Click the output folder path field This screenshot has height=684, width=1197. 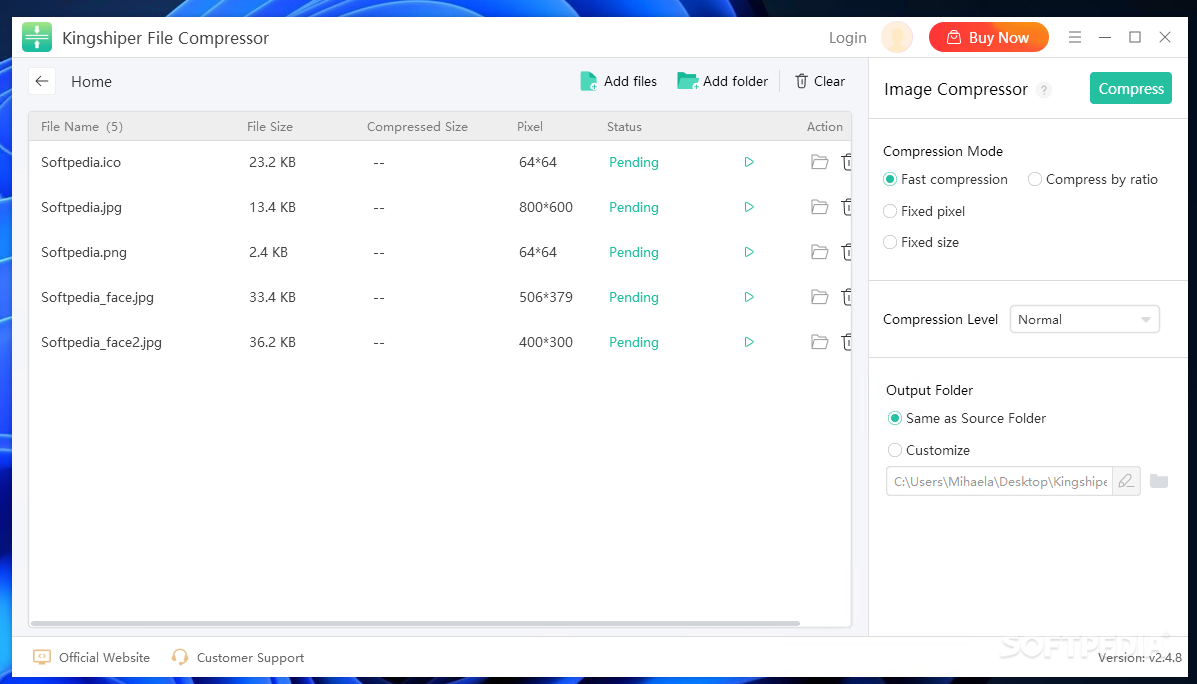click(x=999, y=481)
